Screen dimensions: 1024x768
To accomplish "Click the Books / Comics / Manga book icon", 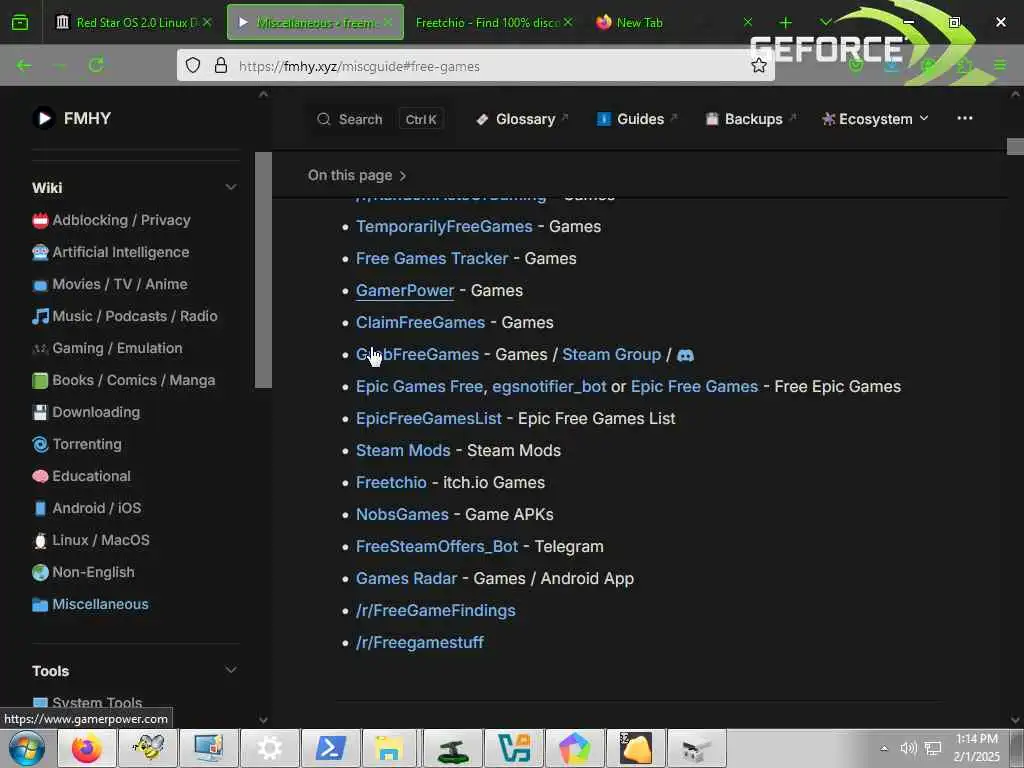I will point(40,381).
